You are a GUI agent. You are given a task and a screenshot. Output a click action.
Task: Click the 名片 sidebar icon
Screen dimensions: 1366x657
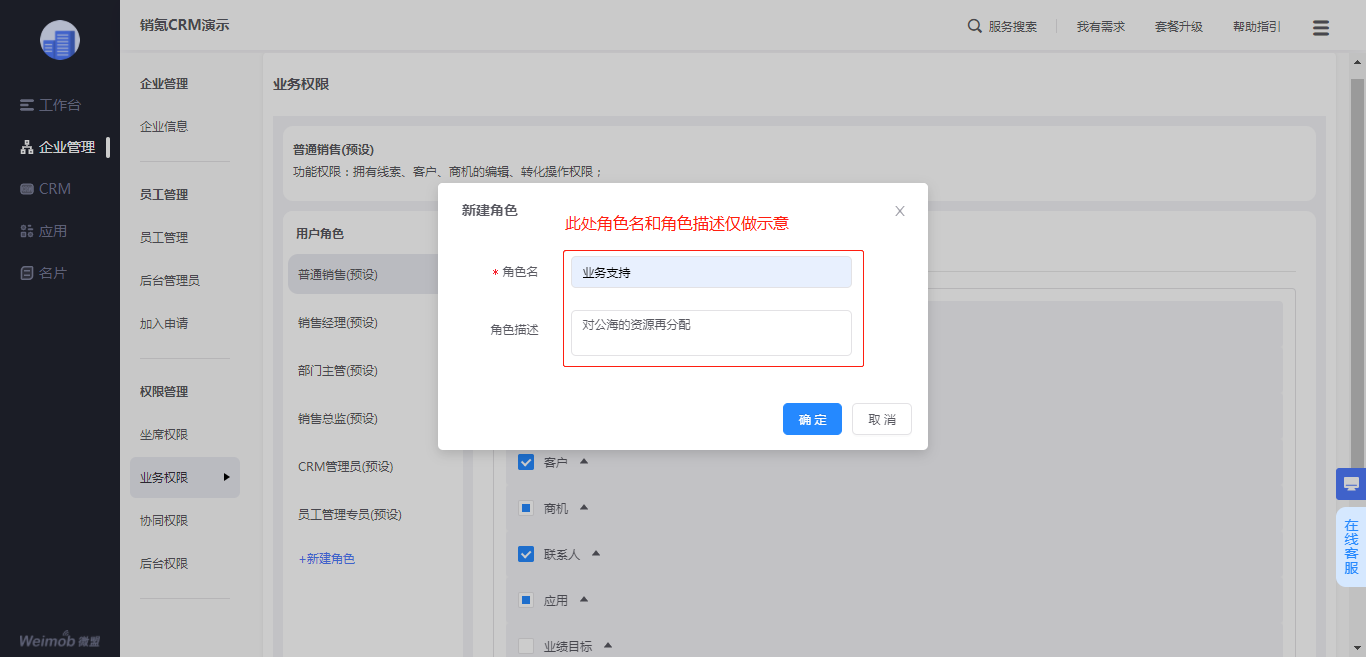pyautogui.click(x=27, y=273)
